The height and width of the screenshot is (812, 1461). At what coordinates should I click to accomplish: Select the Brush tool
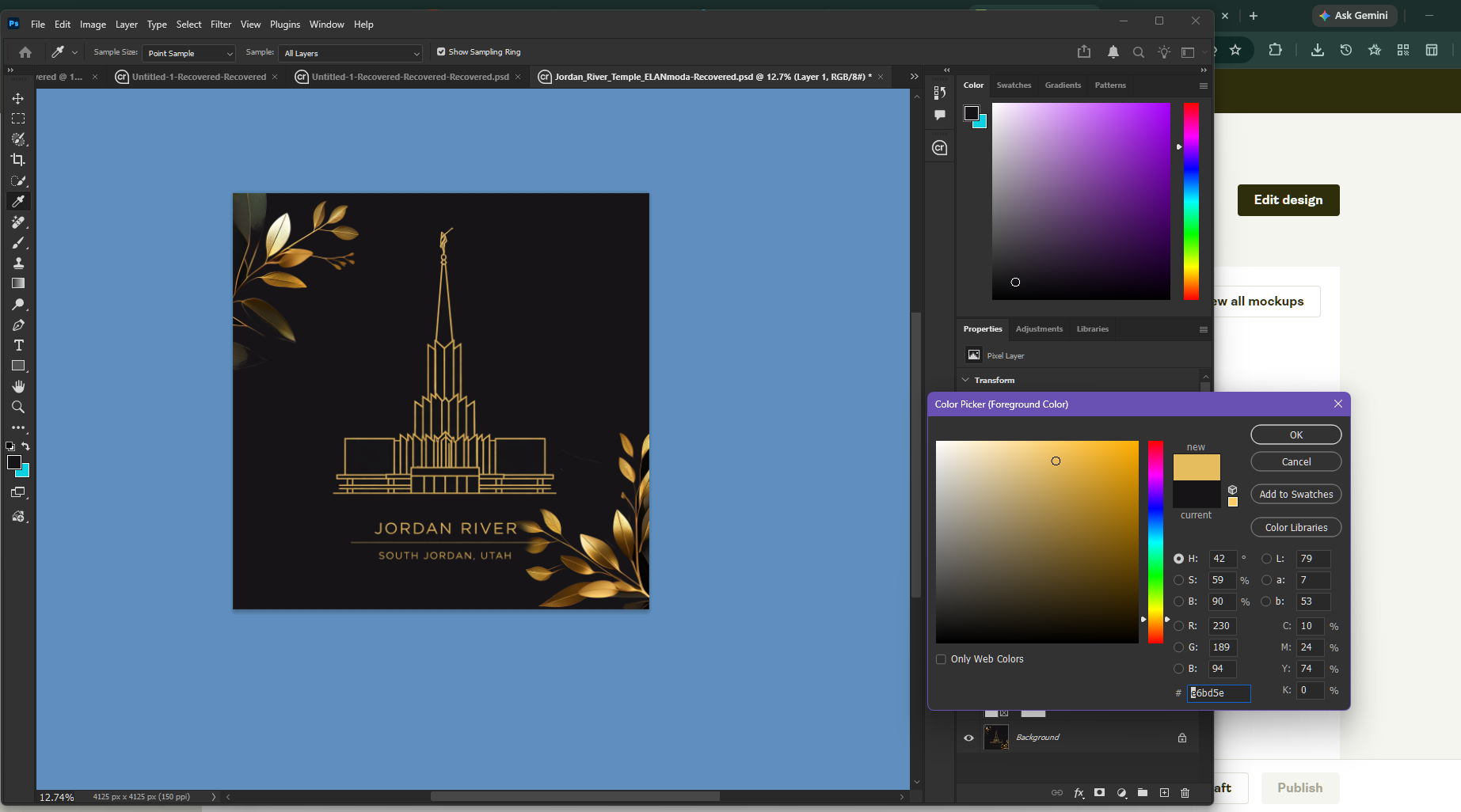[18, 243]
